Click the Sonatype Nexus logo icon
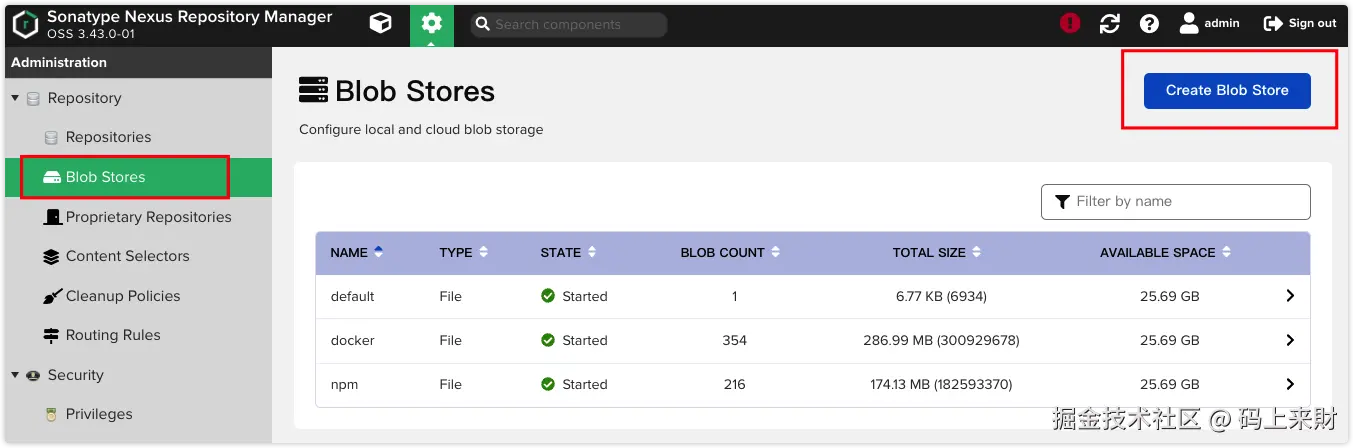The height and width of the screenshot is (448, 1353). [26, 23]
